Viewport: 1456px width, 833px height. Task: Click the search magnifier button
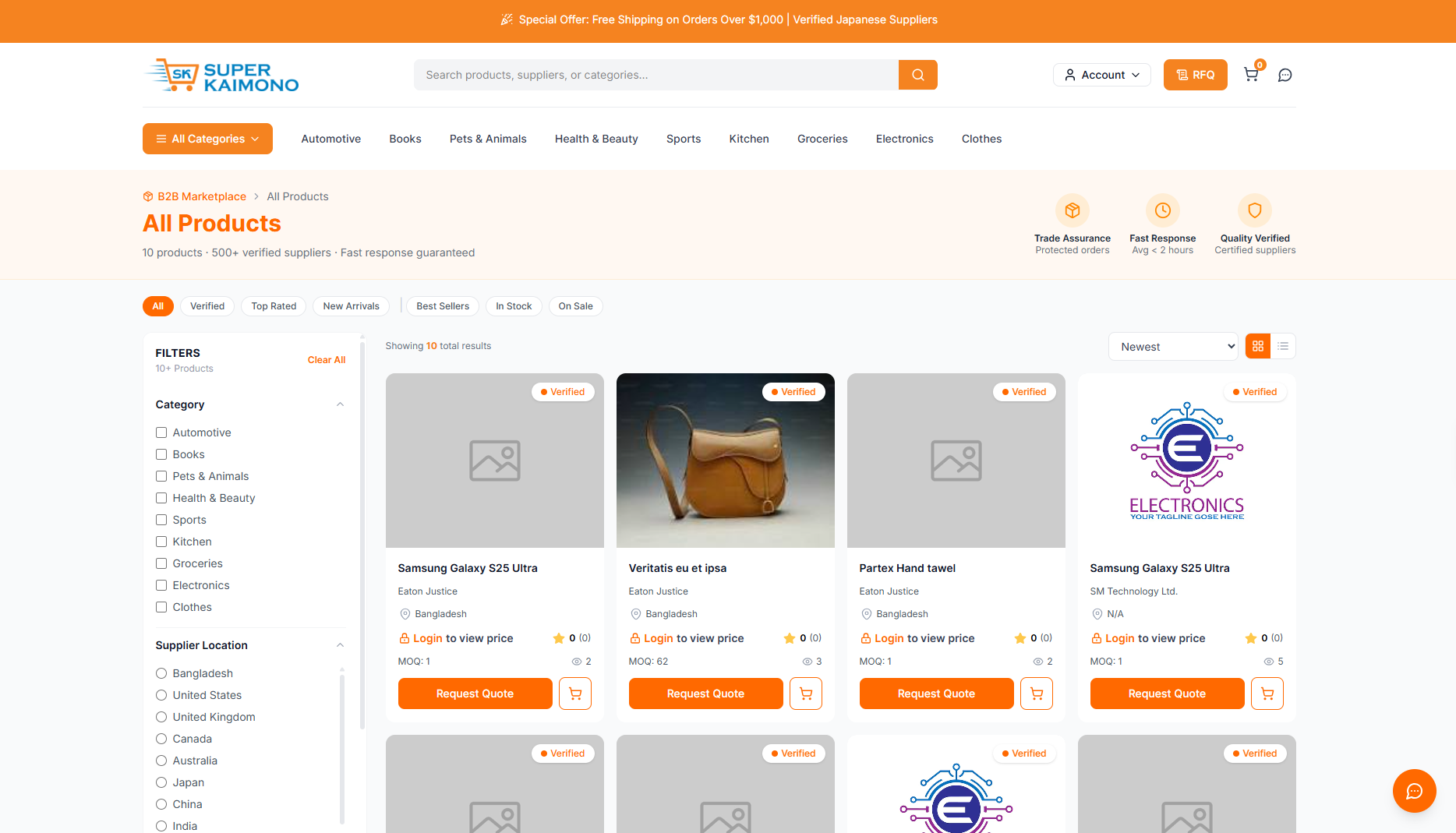point(917,75)
